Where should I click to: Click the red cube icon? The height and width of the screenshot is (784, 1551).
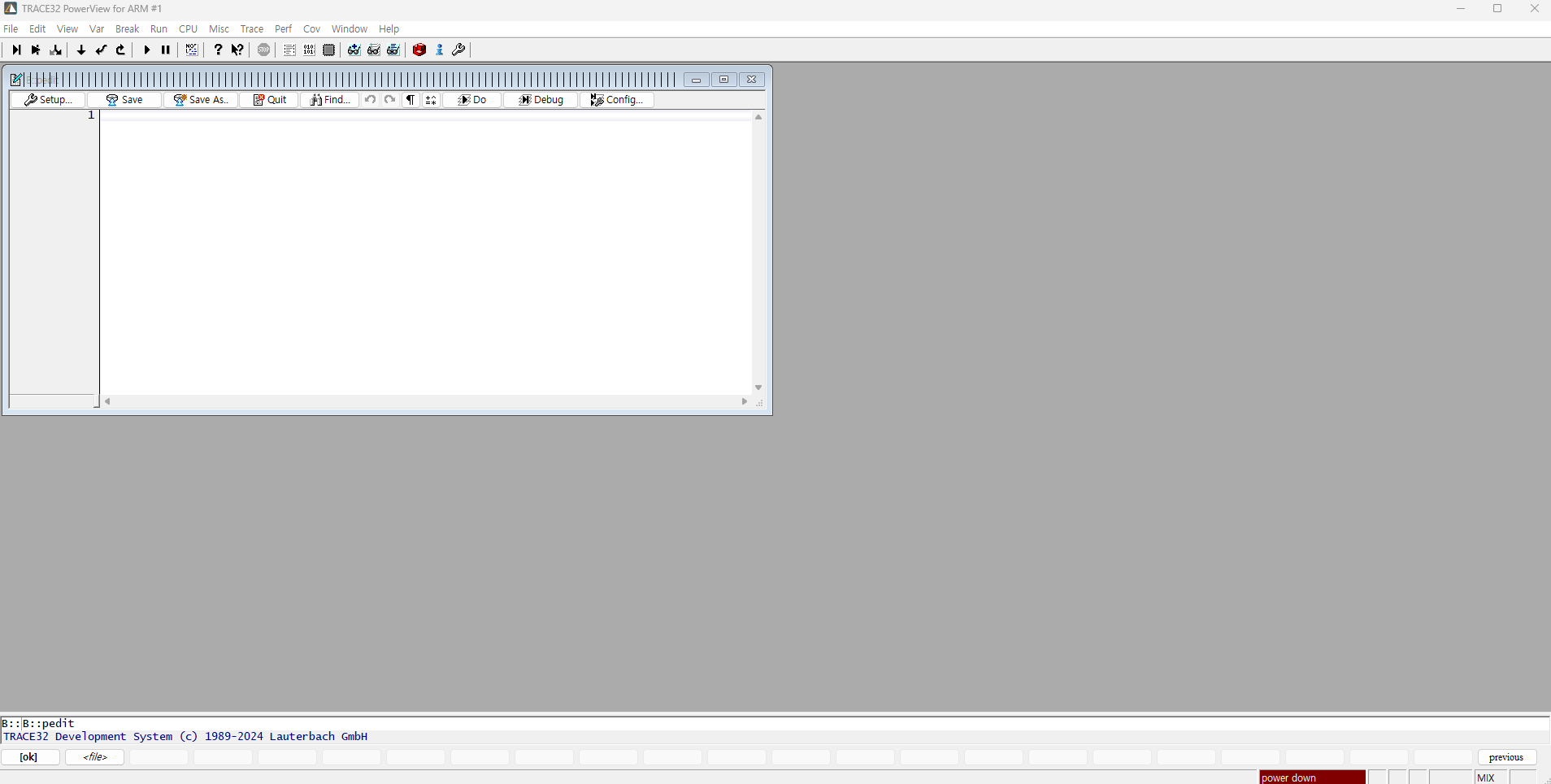click(419, 50)
